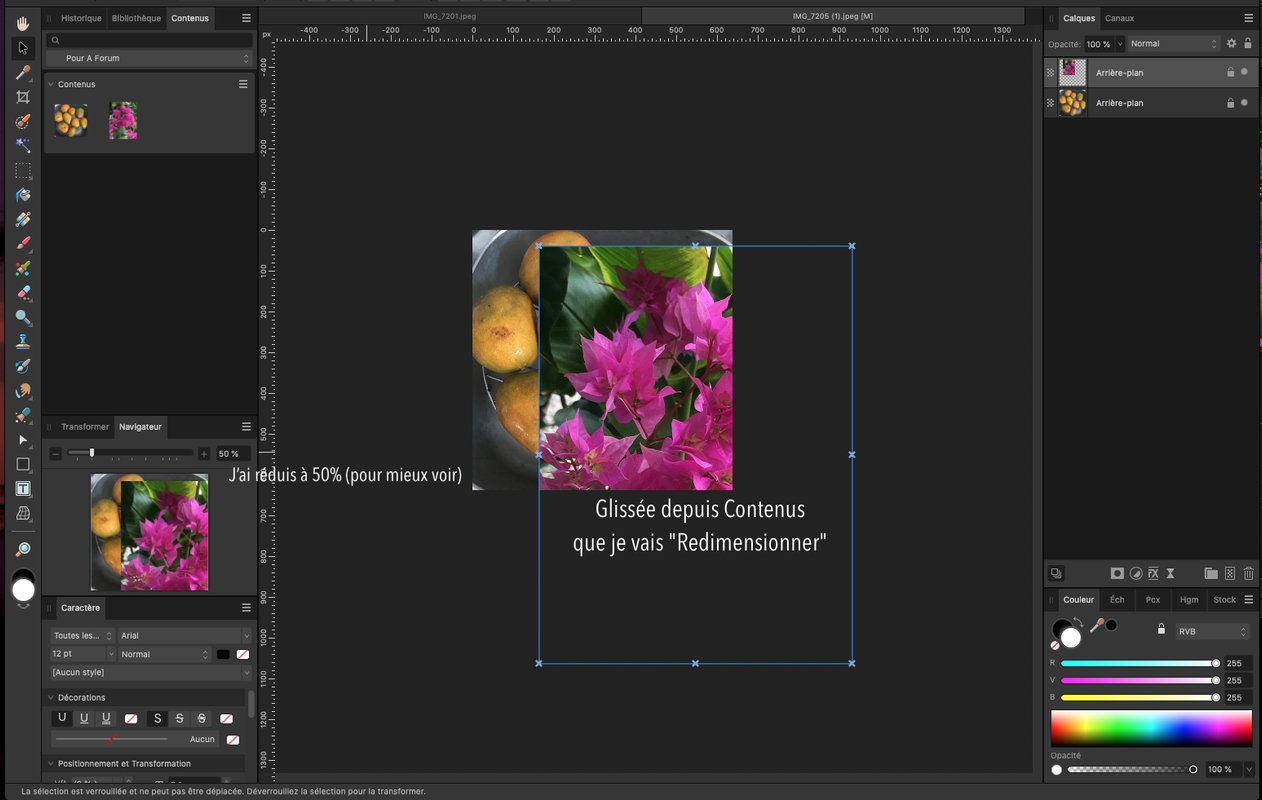The height and width of the screenshot is (800, 1262).
Task: Select the Selection Brush tool
Action: (x=23, y=121)
